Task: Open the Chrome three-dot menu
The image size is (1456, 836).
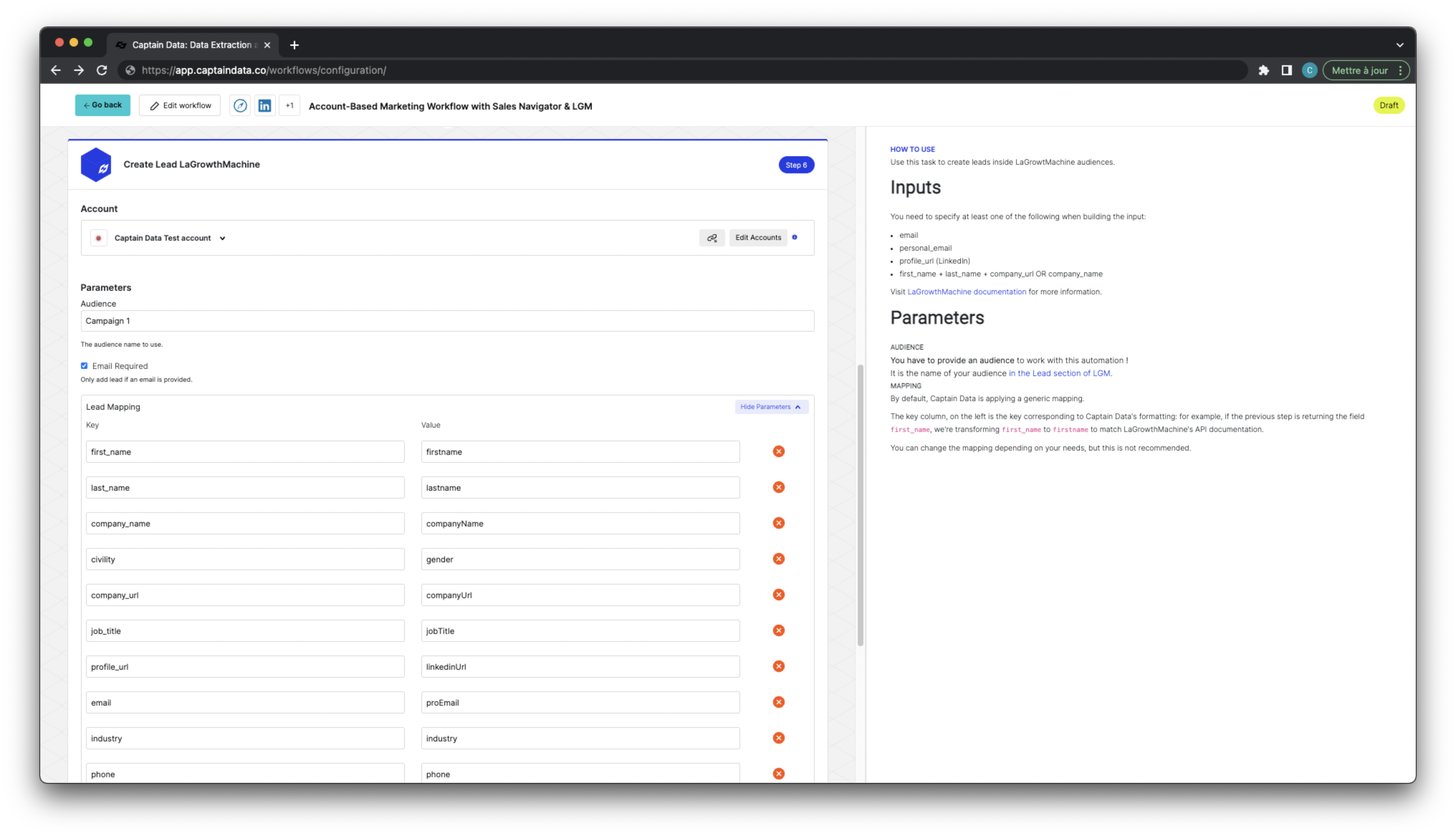Action: point(1400,70)
